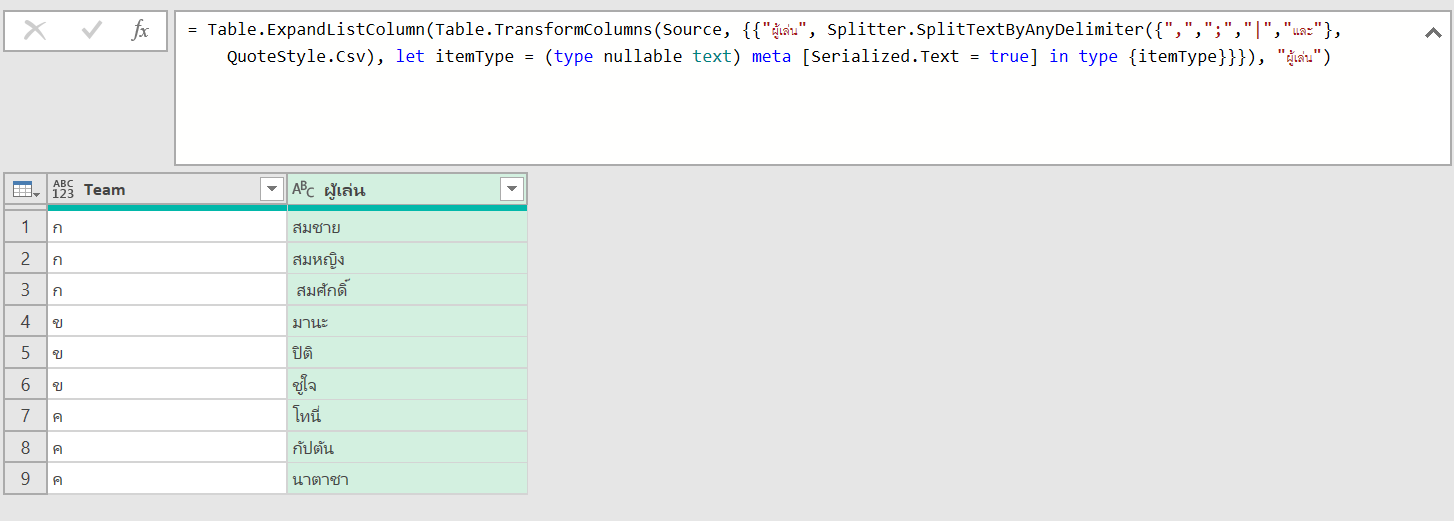Select row number 6
1454x521 pixels.
(x=25, y=385)
